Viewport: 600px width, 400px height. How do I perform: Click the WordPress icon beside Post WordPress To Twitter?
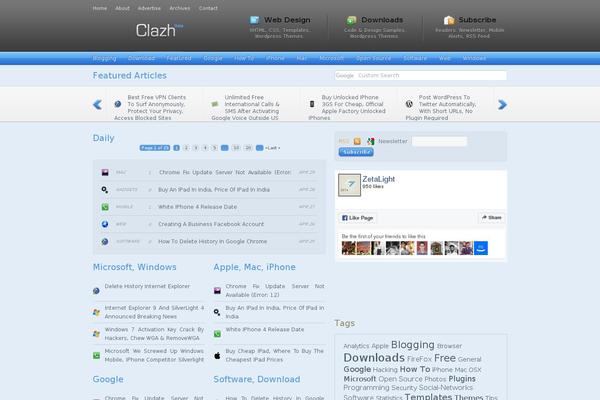click(409, 104)
